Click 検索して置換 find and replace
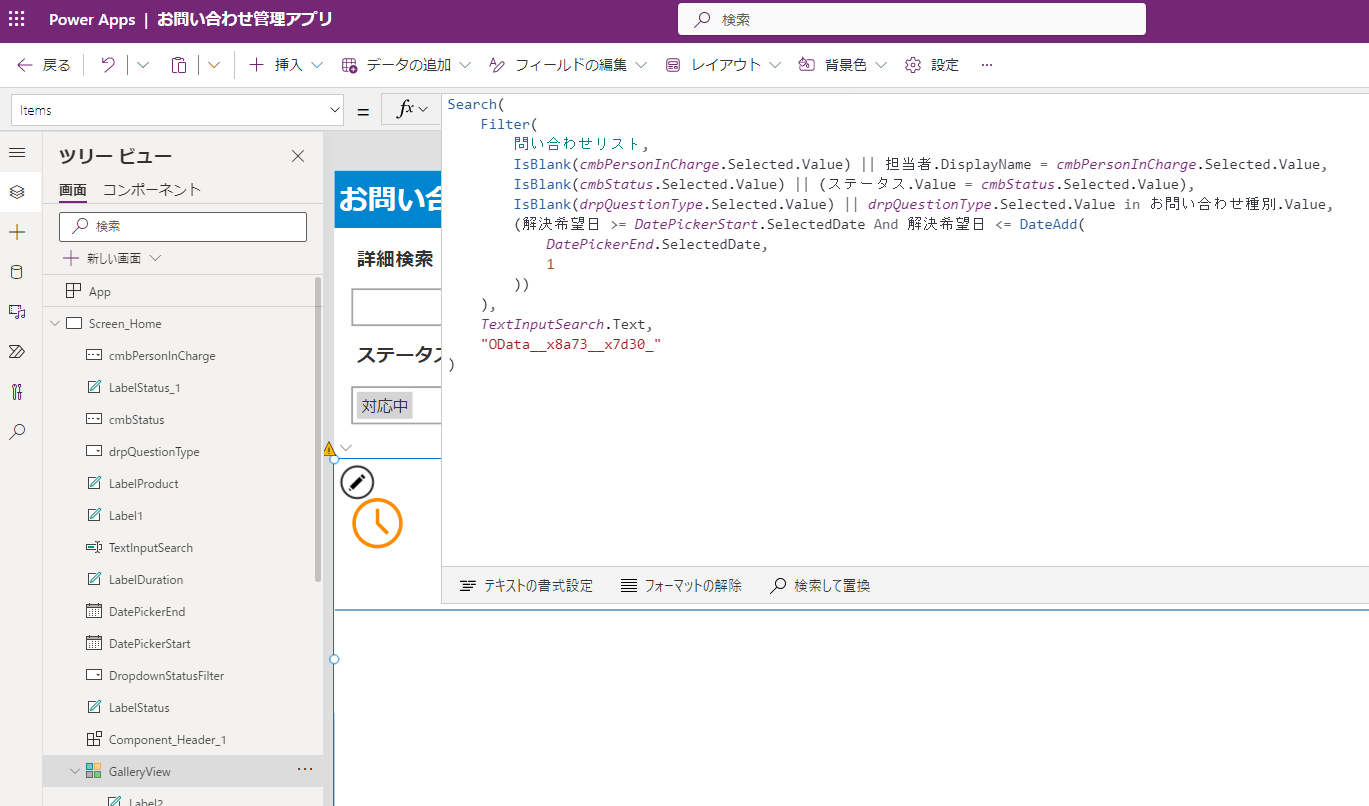This screenshot has height=806, width=1369. (x=820, y=586)
